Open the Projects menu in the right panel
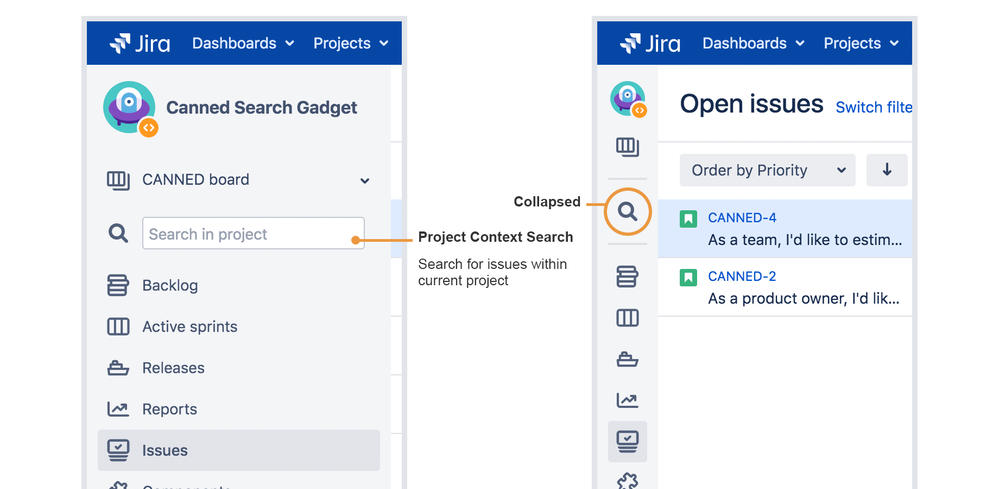This screenshot has height=489, width=999. click(861, 43)
